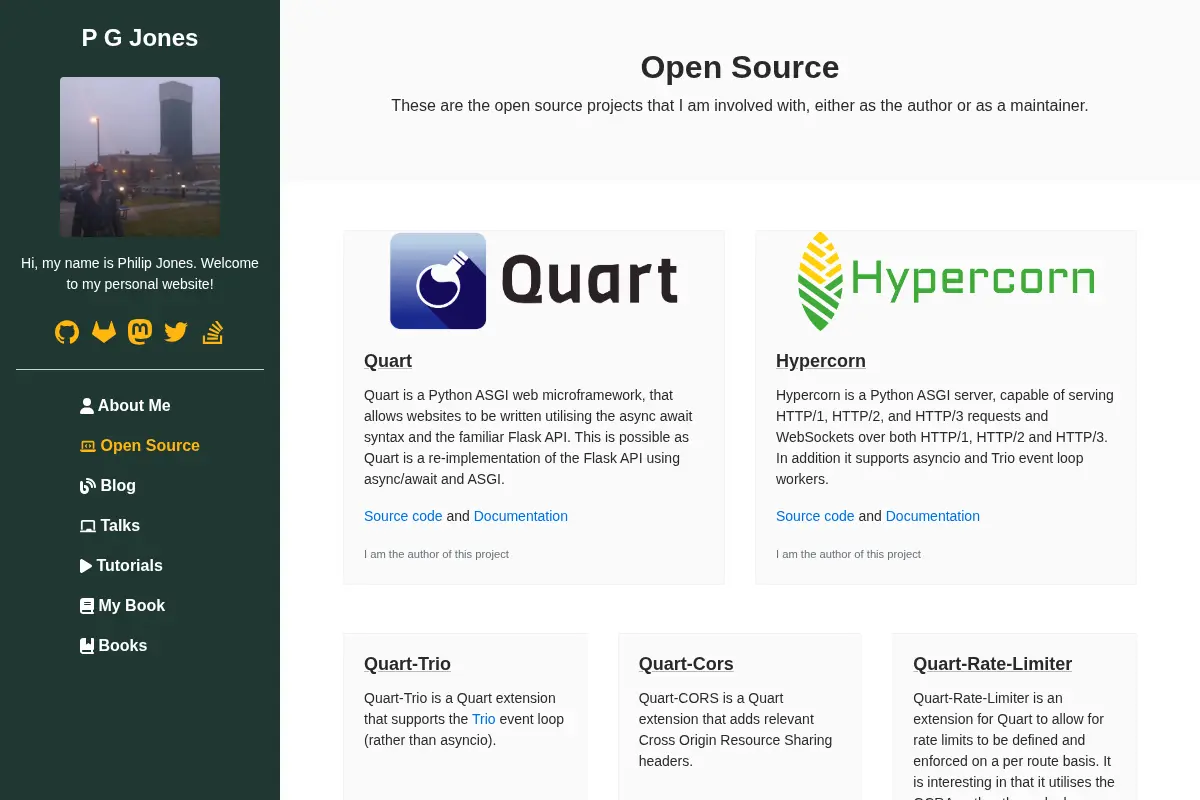Click the person icon beside About Me

87,405
